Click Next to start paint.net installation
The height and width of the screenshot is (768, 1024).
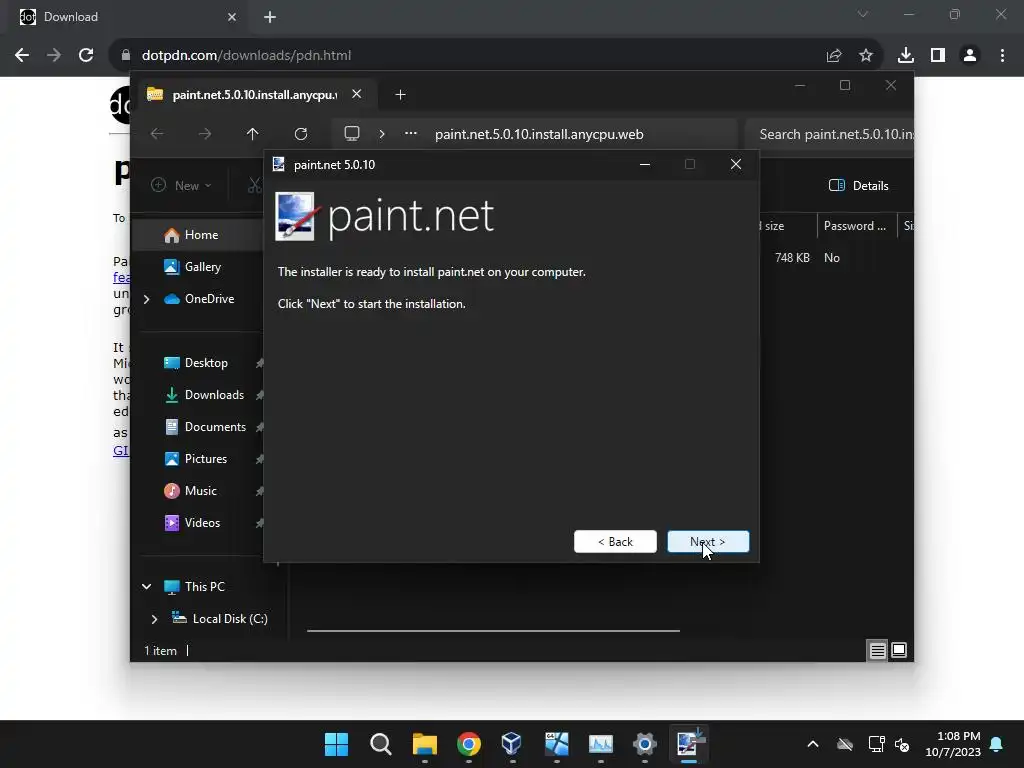(x=708, y=541)
